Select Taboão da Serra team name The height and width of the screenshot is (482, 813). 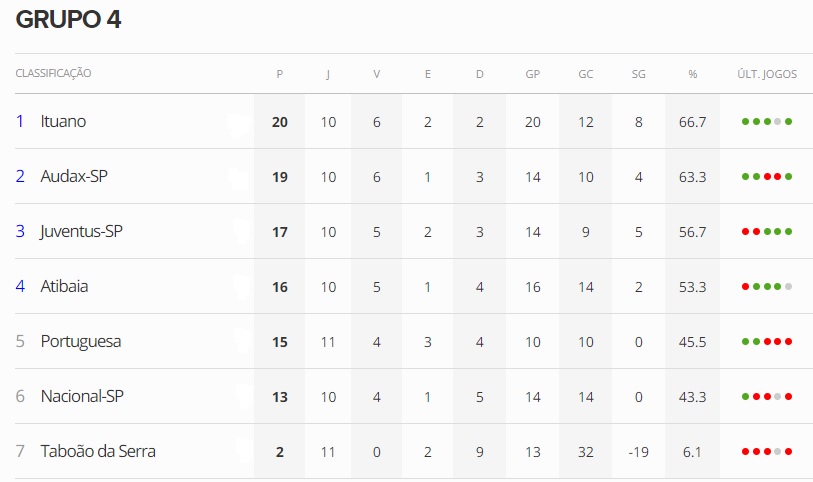[98, 451]
